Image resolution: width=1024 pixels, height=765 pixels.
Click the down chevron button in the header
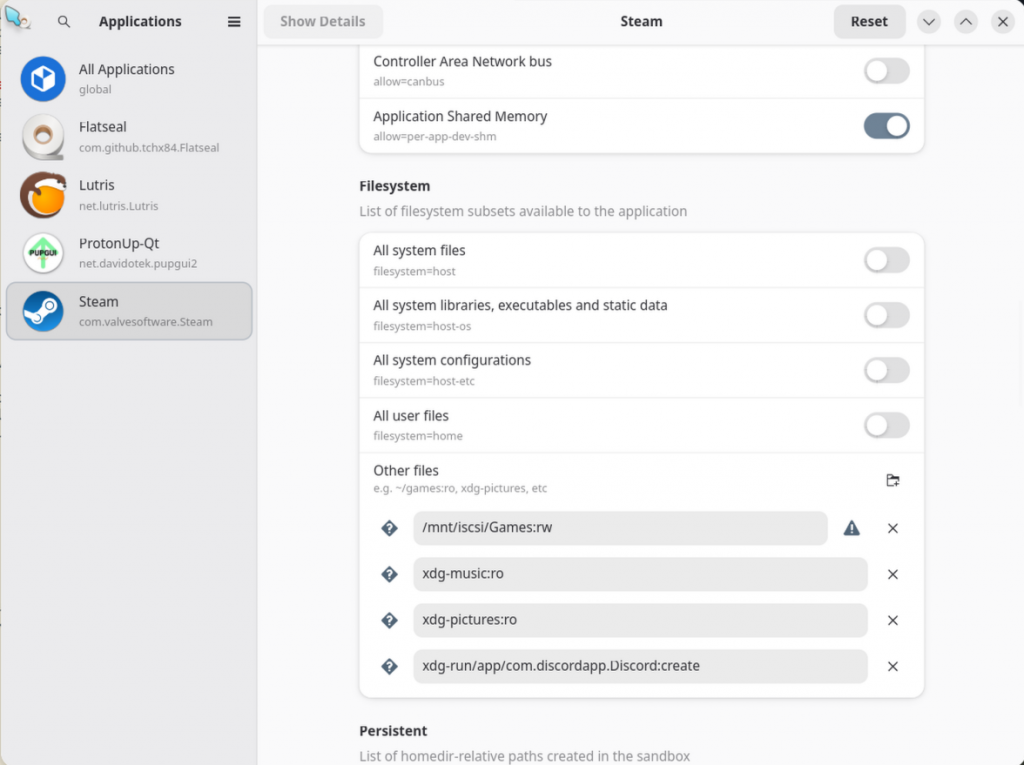coord(929,21)
